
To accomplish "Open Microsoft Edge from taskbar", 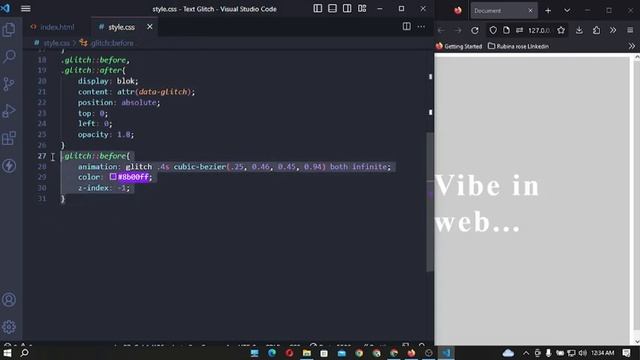I will click(272, 353).
